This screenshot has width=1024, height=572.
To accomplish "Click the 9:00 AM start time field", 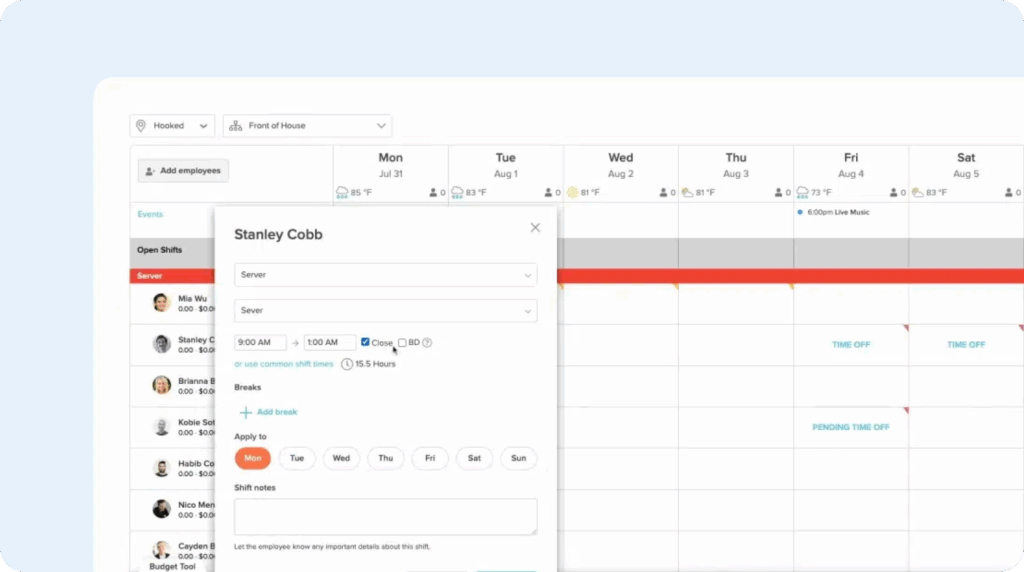I will coord(260,342).
